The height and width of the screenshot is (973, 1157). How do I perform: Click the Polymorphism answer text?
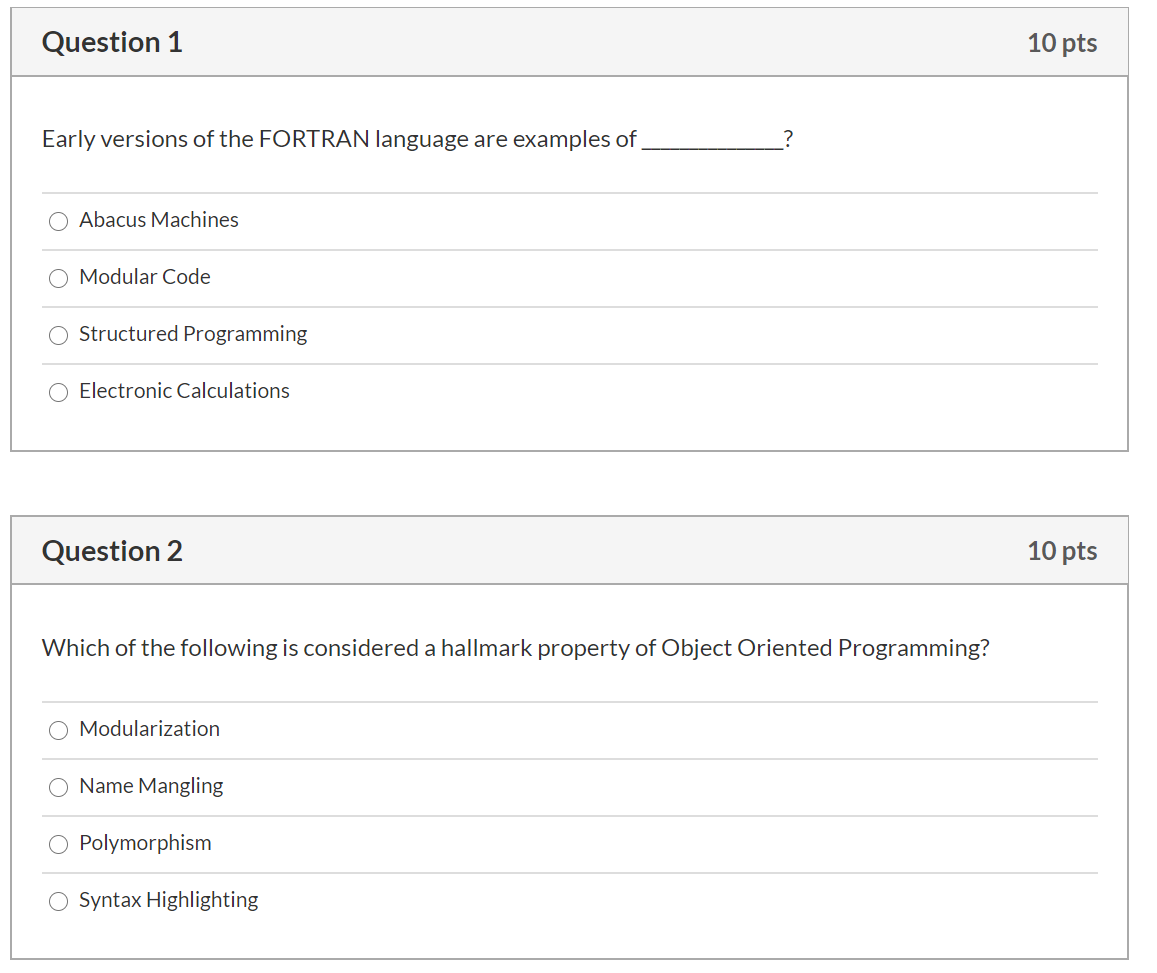145,843
